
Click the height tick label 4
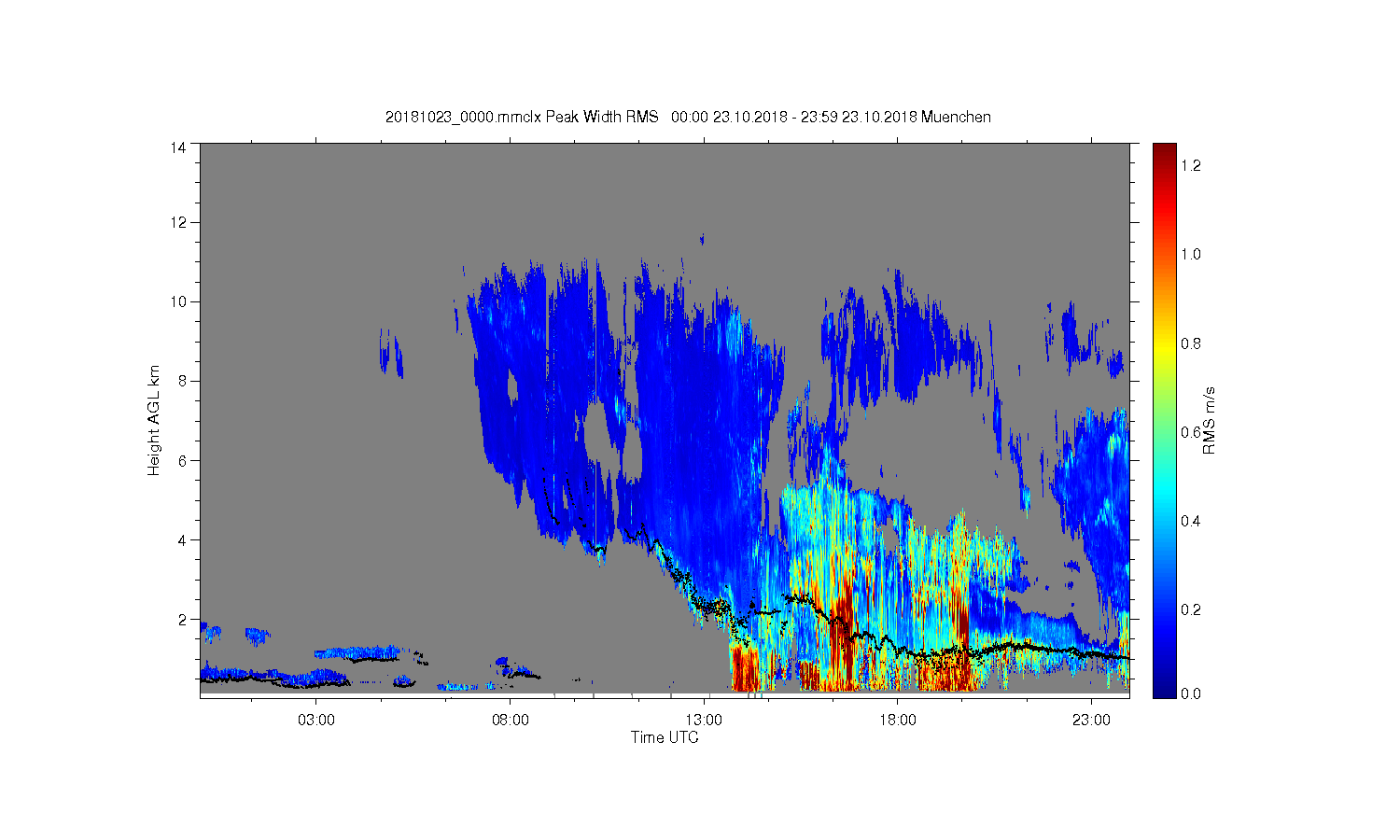click(x=181, y=539)
